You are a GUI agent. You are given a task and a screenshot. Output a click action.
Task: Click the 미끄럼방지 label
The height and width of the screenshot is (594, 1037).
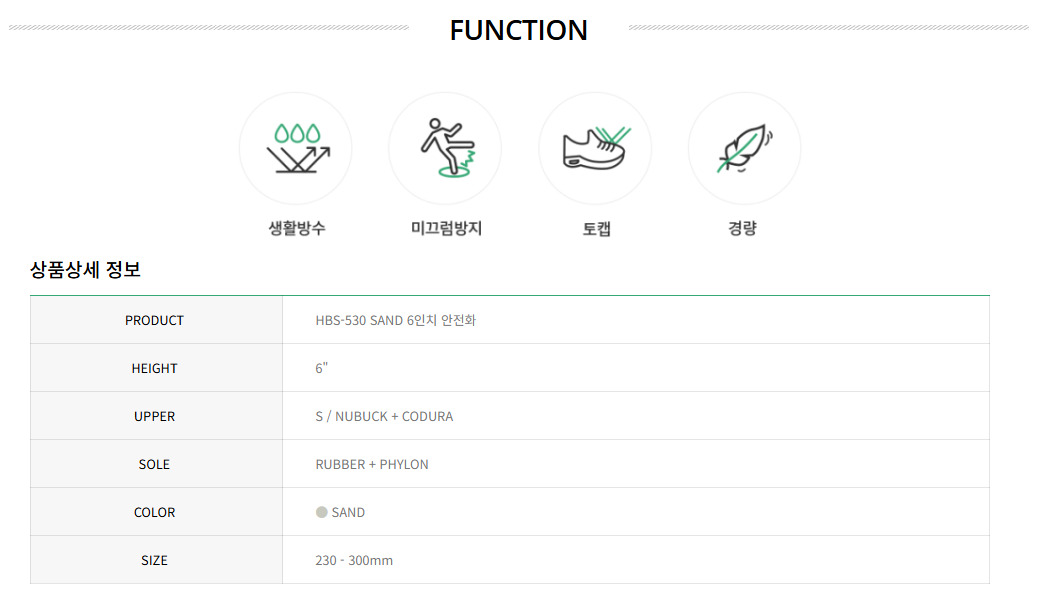(x=446, y=228)
